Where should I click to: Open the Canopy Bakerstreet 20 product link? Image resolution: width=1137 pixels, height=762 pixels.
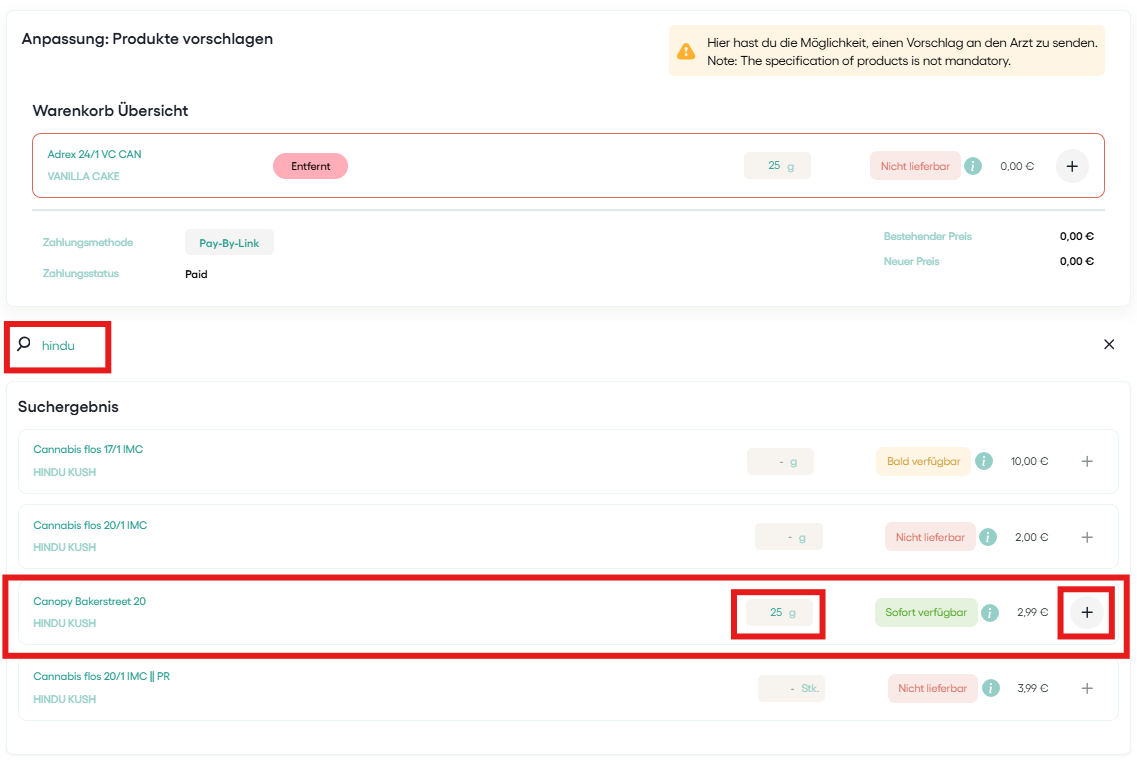click(89, 601)
